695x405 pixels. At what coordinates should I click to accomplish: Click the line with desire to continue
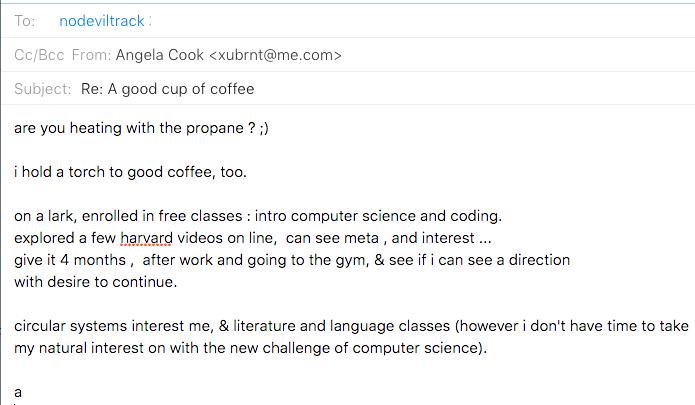tap(96, 282)
